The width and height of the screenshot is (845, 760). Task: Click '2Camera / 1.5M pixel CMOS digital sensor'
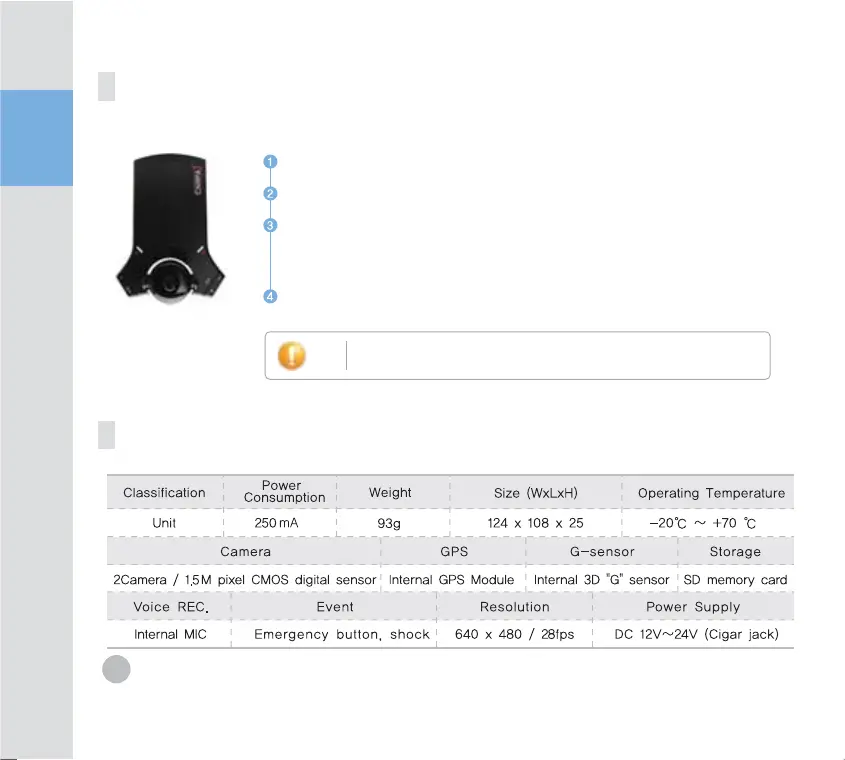[x=244, y=579]
